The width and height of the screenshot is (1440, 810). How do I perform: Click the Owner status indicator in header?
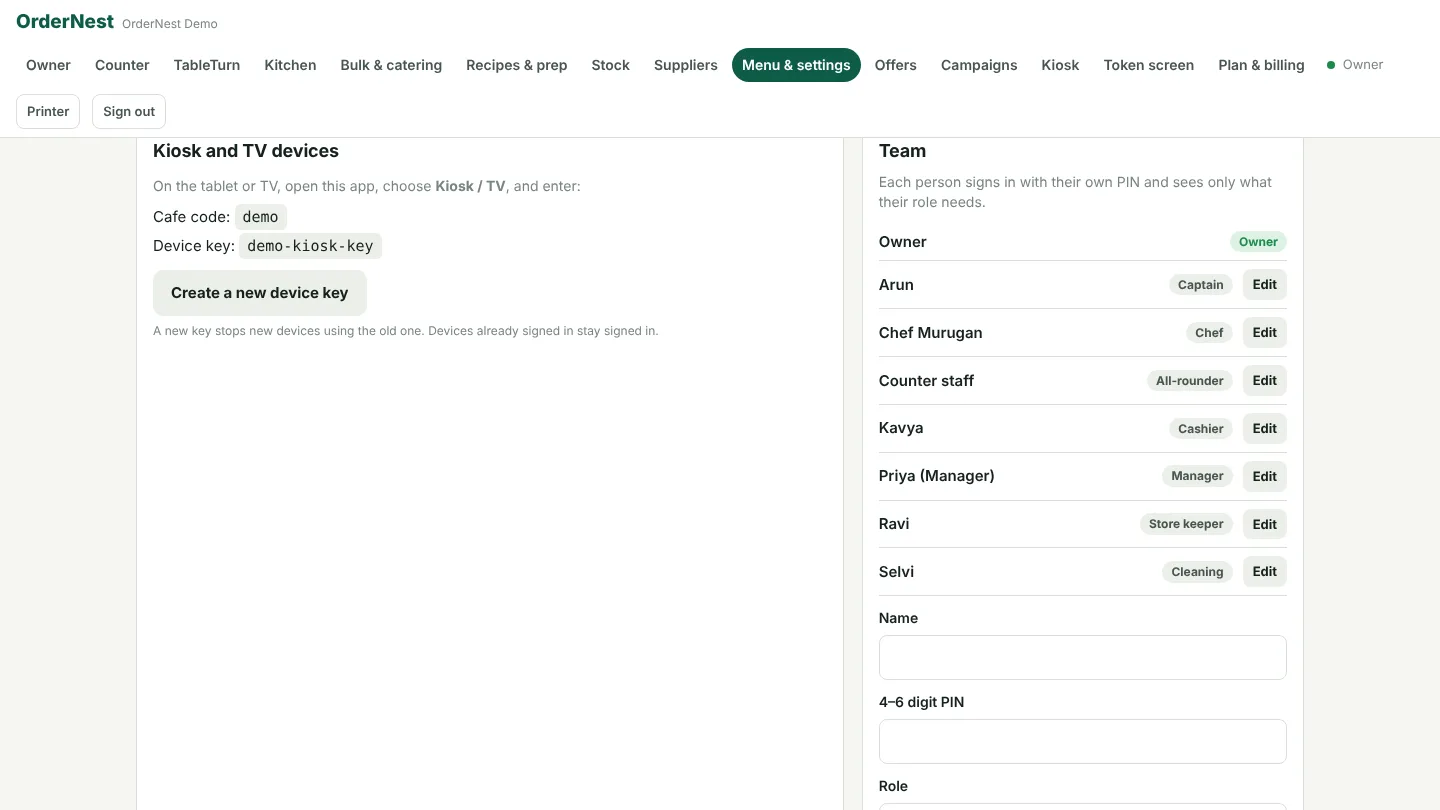[1355, 65]
